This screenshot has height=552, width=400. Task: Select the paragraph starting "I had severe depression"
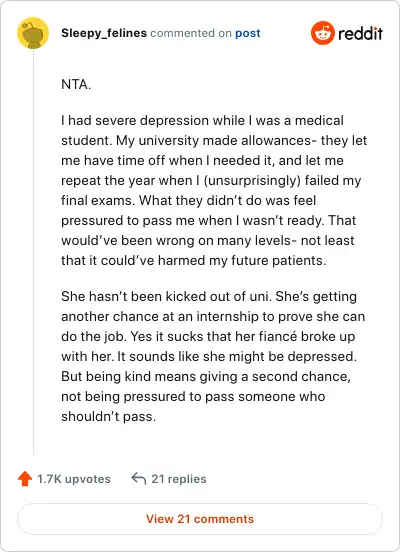click(214, 190)
